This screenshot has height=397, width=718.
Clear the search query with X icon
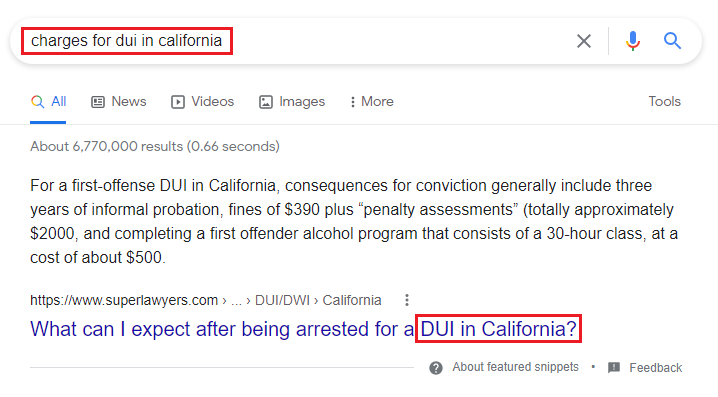(x=583, y=41)
